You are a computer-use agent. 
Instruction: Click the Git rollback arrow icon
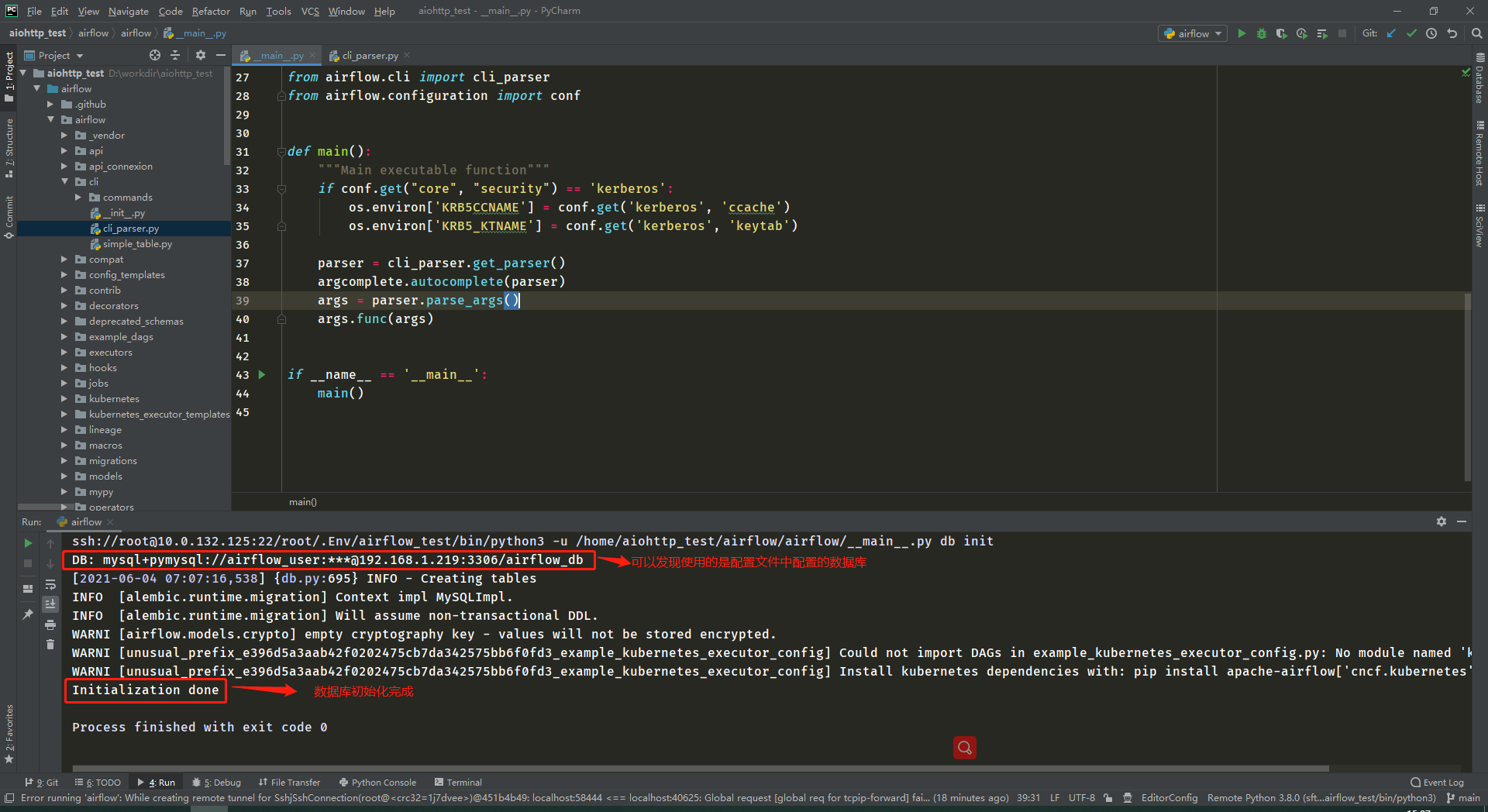pyautogui.click(x=1452, y=33)
